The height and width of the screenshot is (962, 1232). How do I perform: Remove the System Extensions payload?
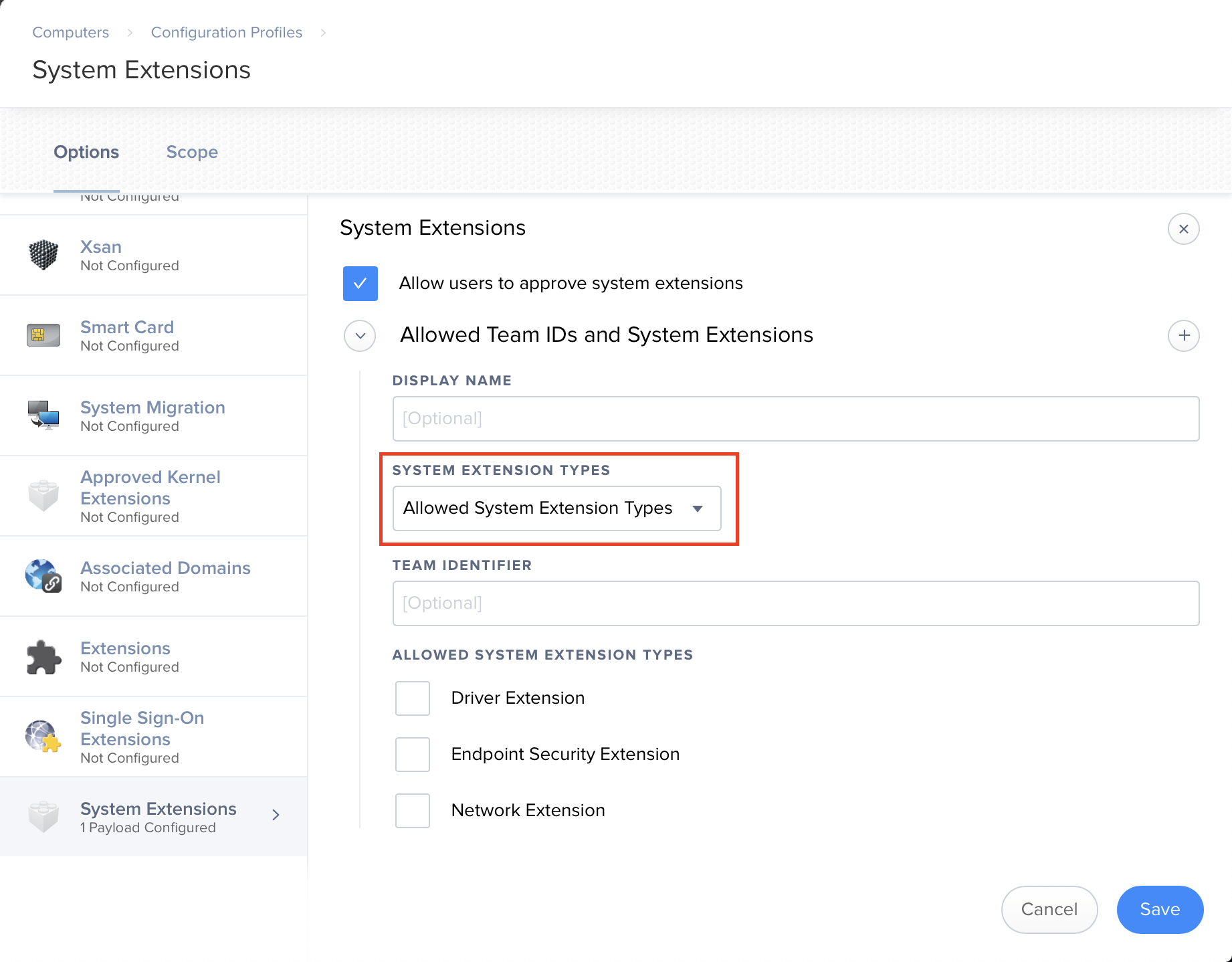click(x=1183, y=229)
